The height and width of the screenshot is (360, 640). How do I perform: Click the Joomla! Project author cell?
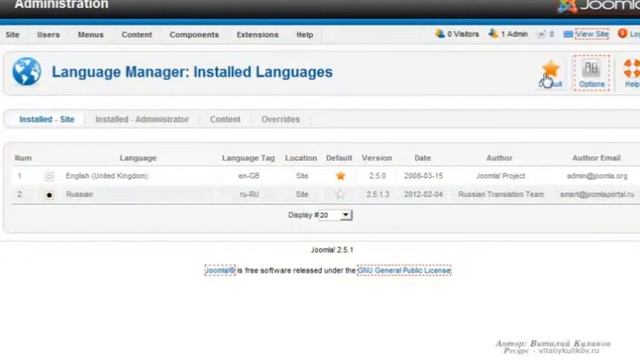[501, 176]
